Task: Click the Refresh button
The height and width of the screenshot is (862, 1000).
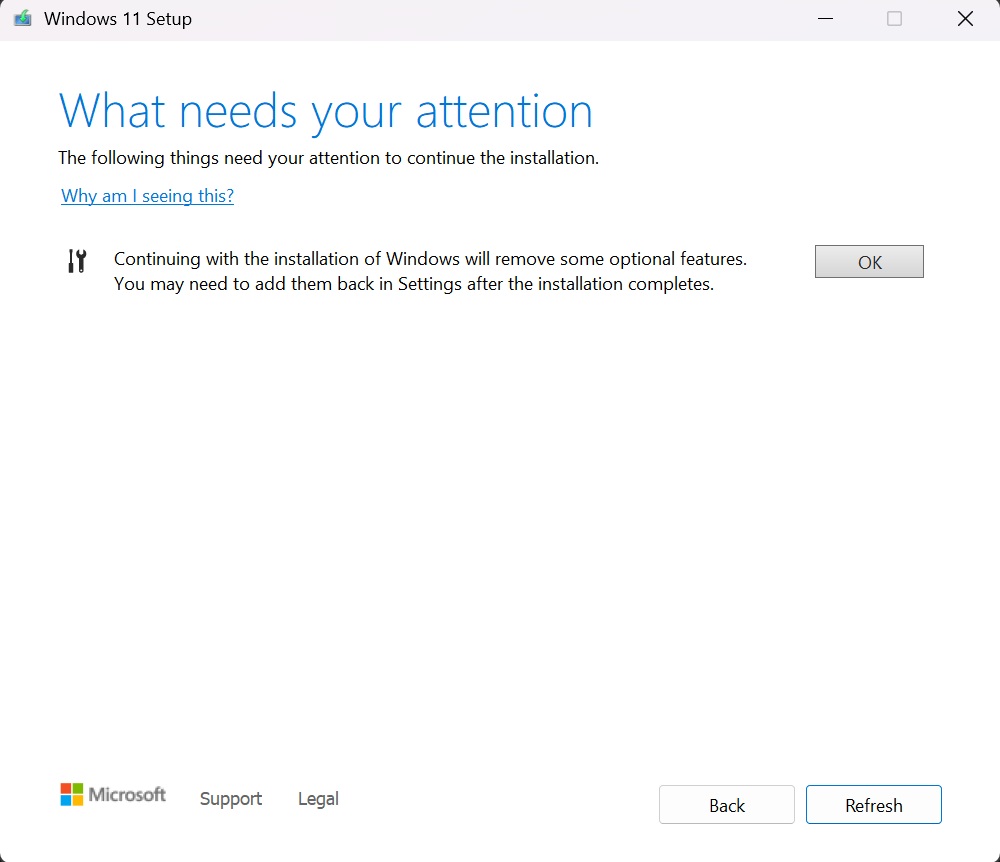Action: click(874, 805)
